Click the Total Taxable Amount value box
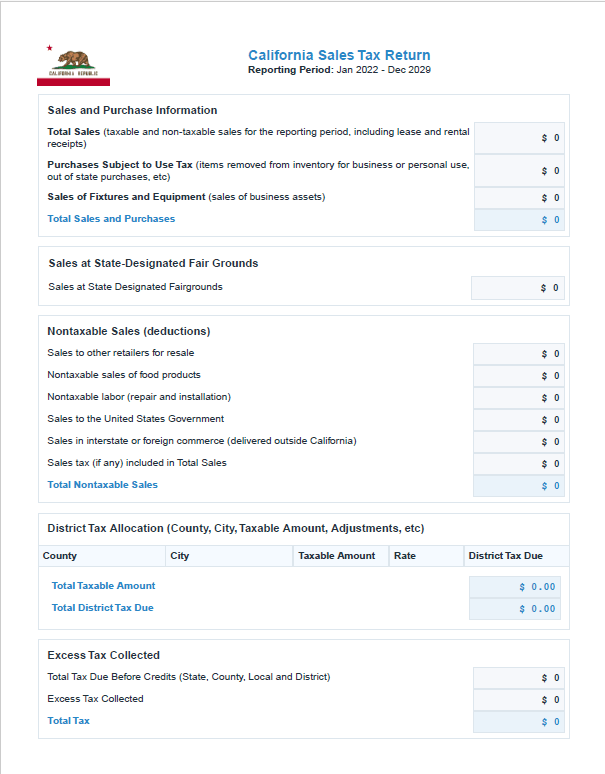This screenshot has height=774, width=605. [515, 587]
